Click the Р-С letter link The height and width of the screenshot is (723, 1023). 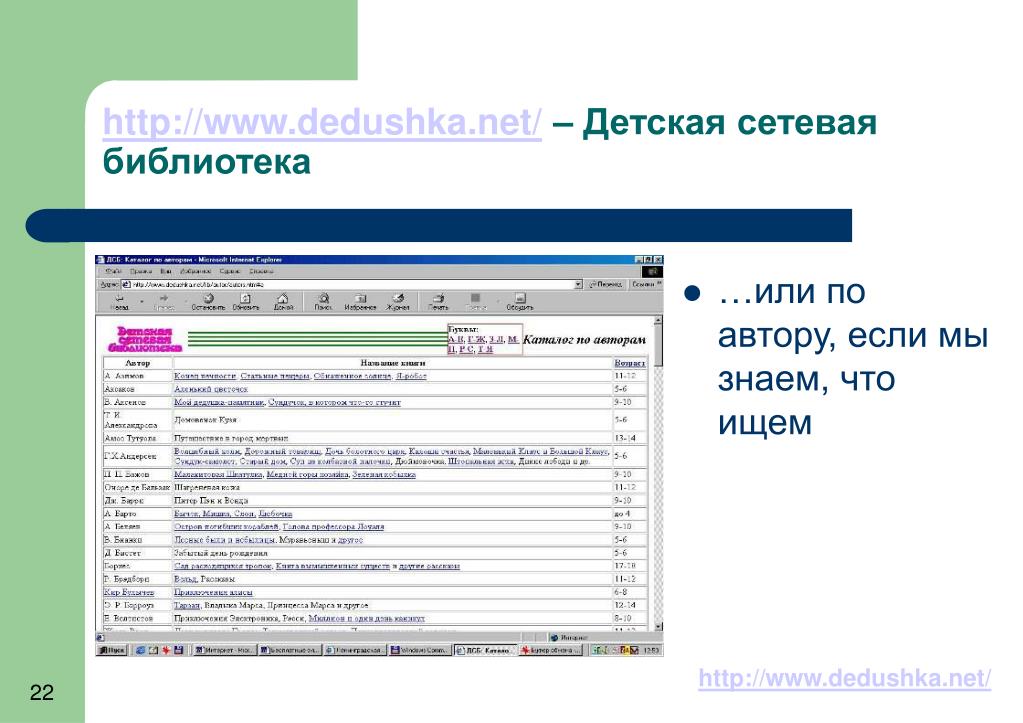[x=466, y=349]
